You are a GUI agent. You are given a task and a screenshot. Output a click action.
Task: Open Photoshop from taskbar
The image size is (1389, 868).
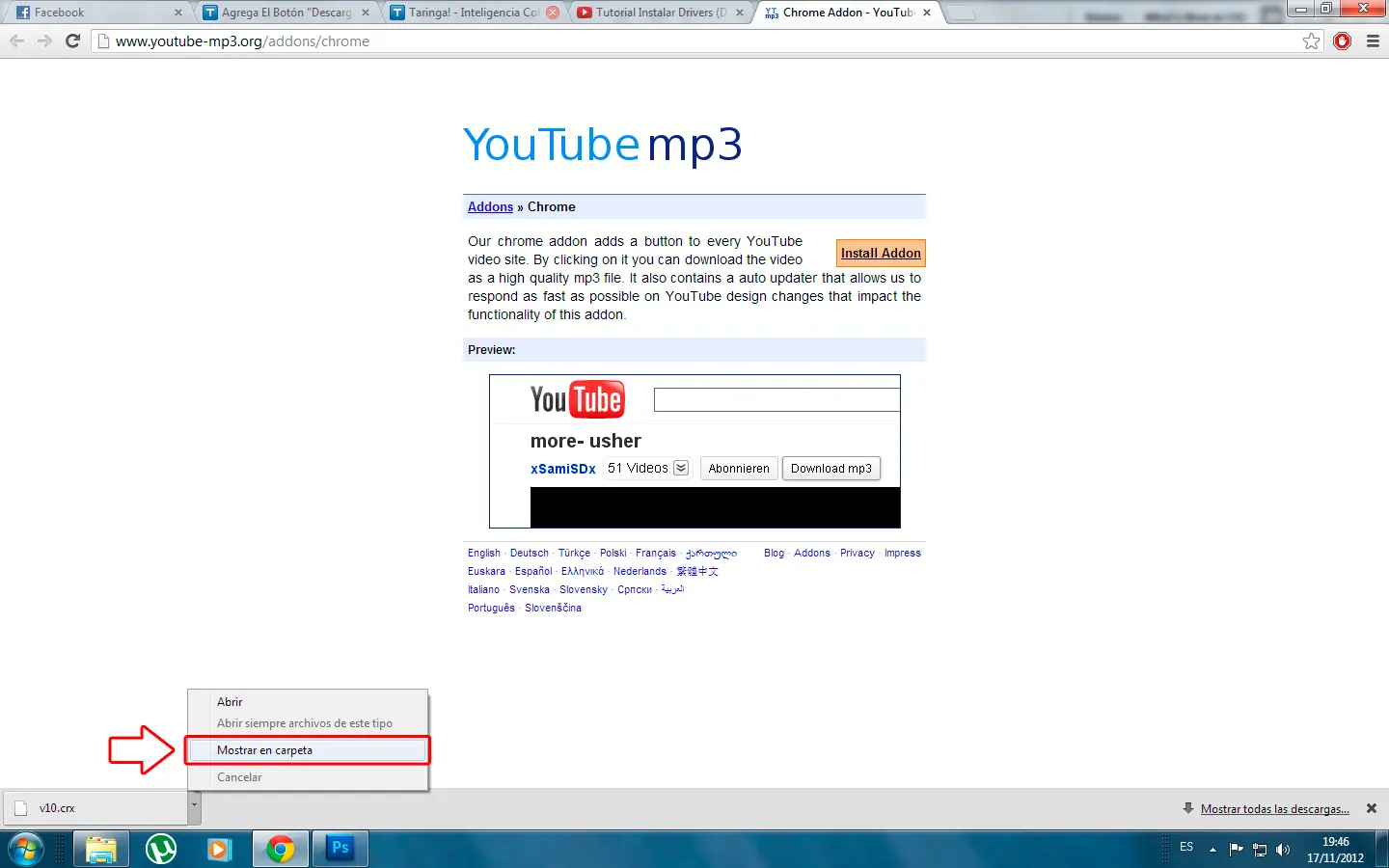coord(340,850)
